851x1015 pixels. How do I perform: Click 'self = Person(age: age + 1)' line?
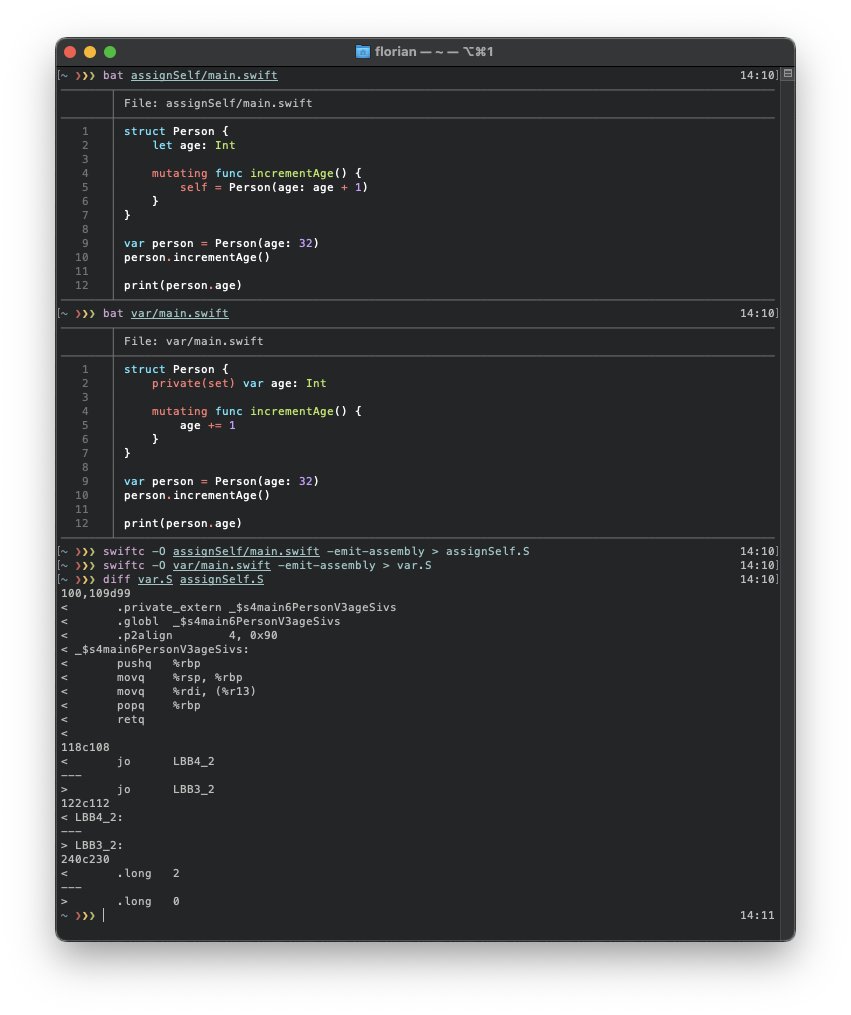coord(274,187)
